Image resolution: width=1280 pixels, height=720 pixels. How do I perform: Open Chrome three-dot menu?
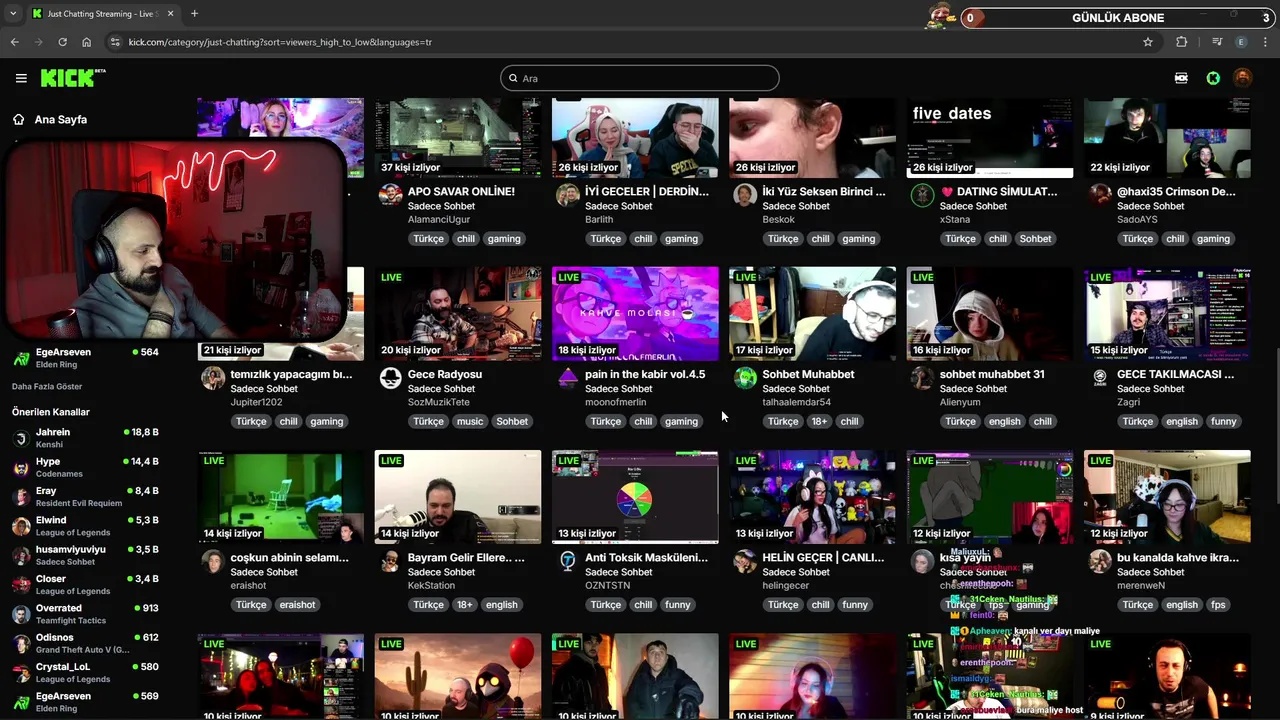(1266, 42)
